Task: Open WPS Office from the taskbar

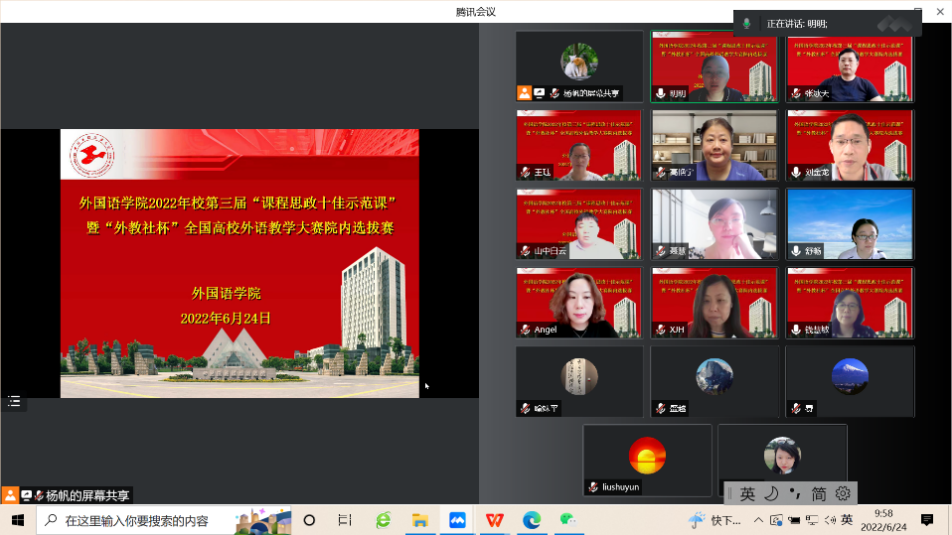Action: [494, 520]
